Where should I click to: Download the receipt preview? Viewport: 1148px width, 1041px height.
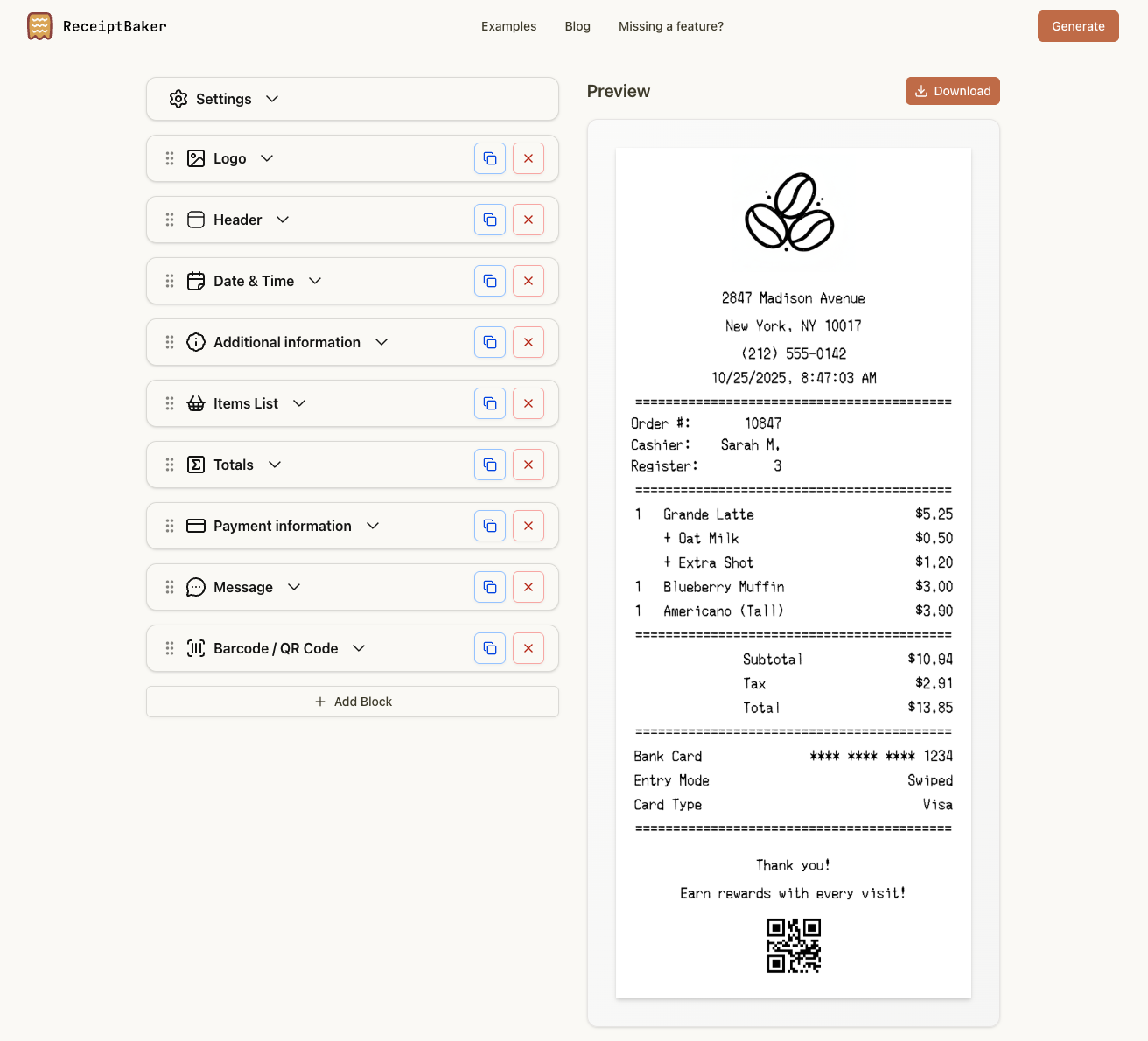coord(952,91)
